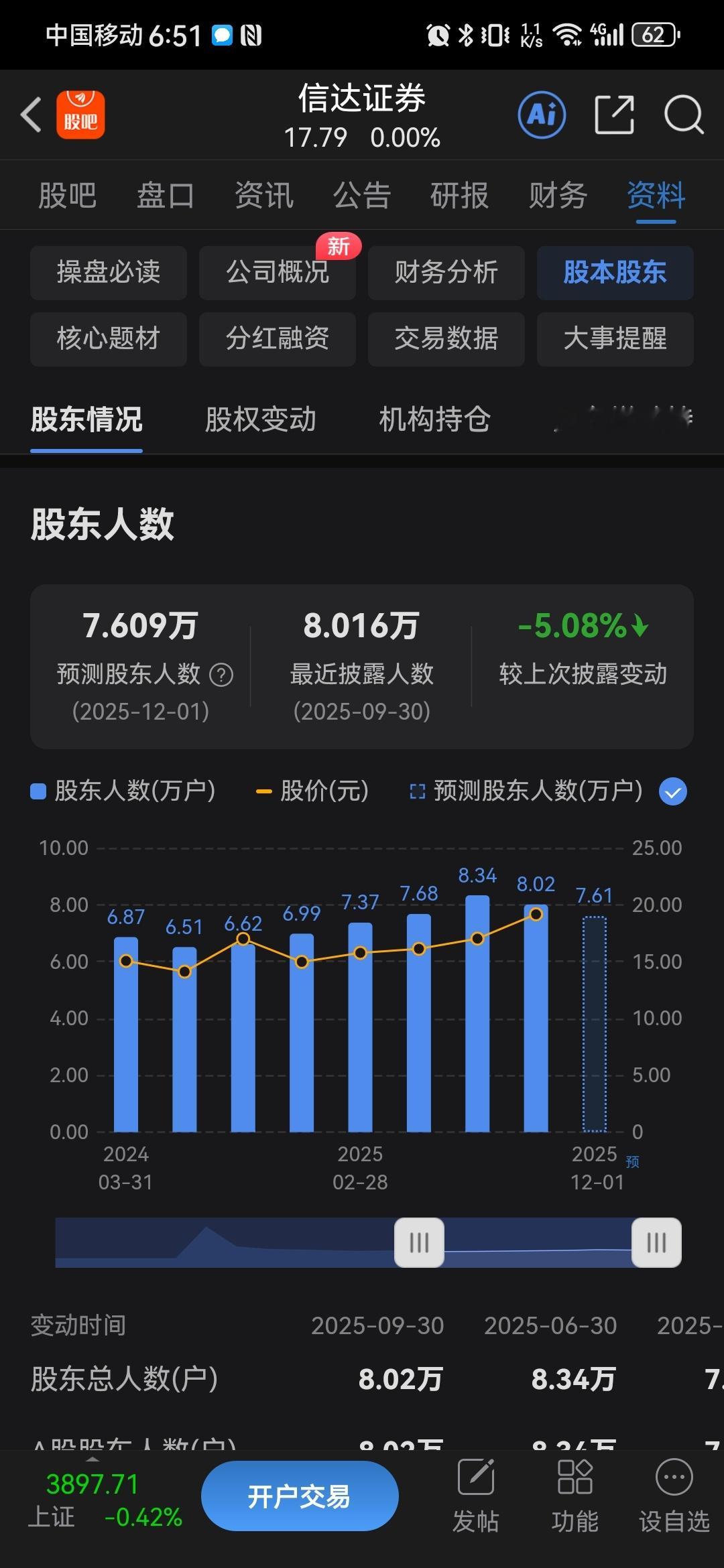Tap the 6.51 bar in chart
Screen dimensions: 724x1568
(184, 1039)
